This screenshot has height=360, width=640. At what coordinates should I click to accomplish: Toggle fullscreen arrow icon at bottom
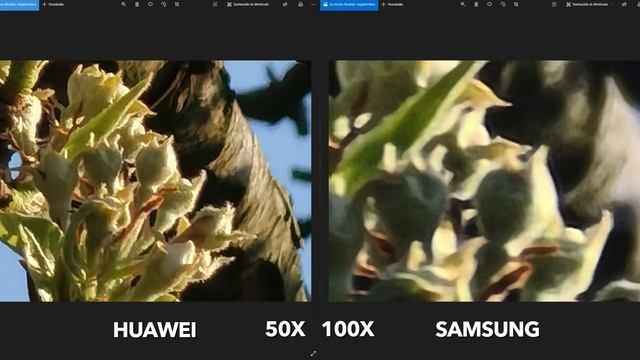313,354
